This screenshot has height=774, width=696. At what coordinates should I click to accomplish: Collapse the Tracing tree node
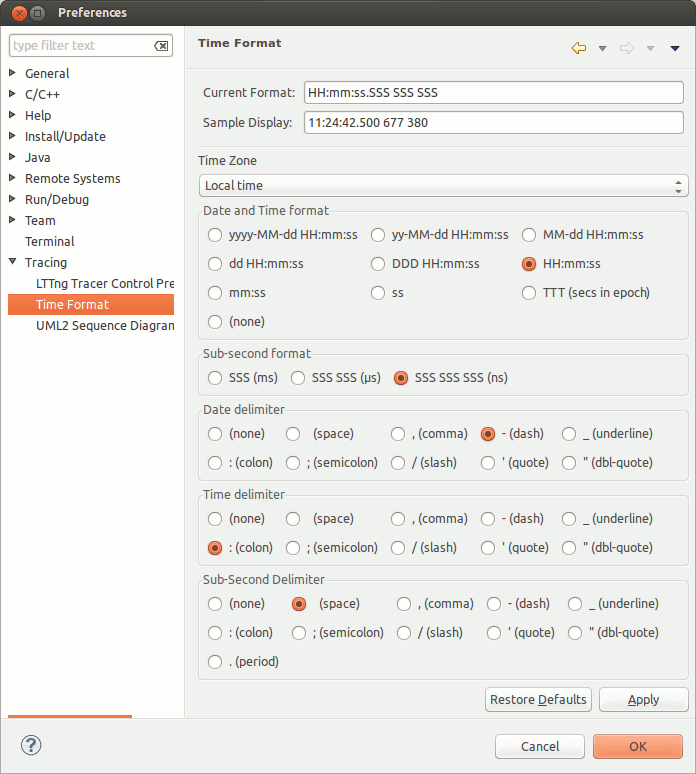pyautogui.click(x=13, y=263)
